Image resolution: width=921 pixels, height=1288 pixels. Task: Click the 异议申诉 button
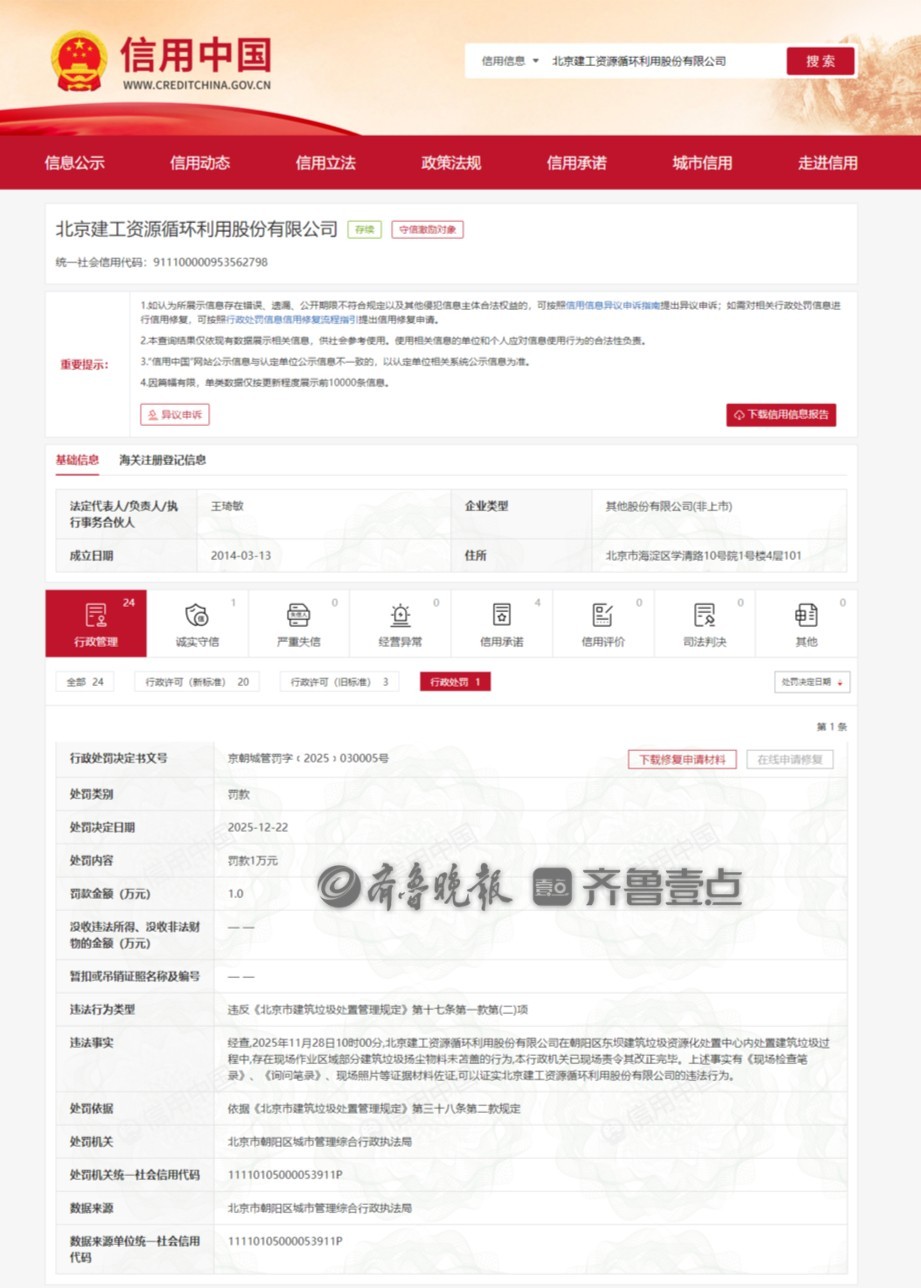pos(175,414)
